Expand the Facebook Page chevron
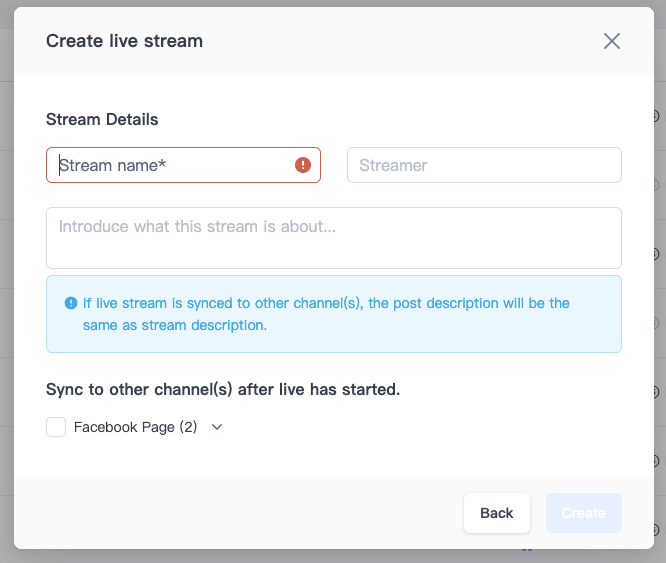Viewport: 666px width, 563px height. click(x=217, y=427)
